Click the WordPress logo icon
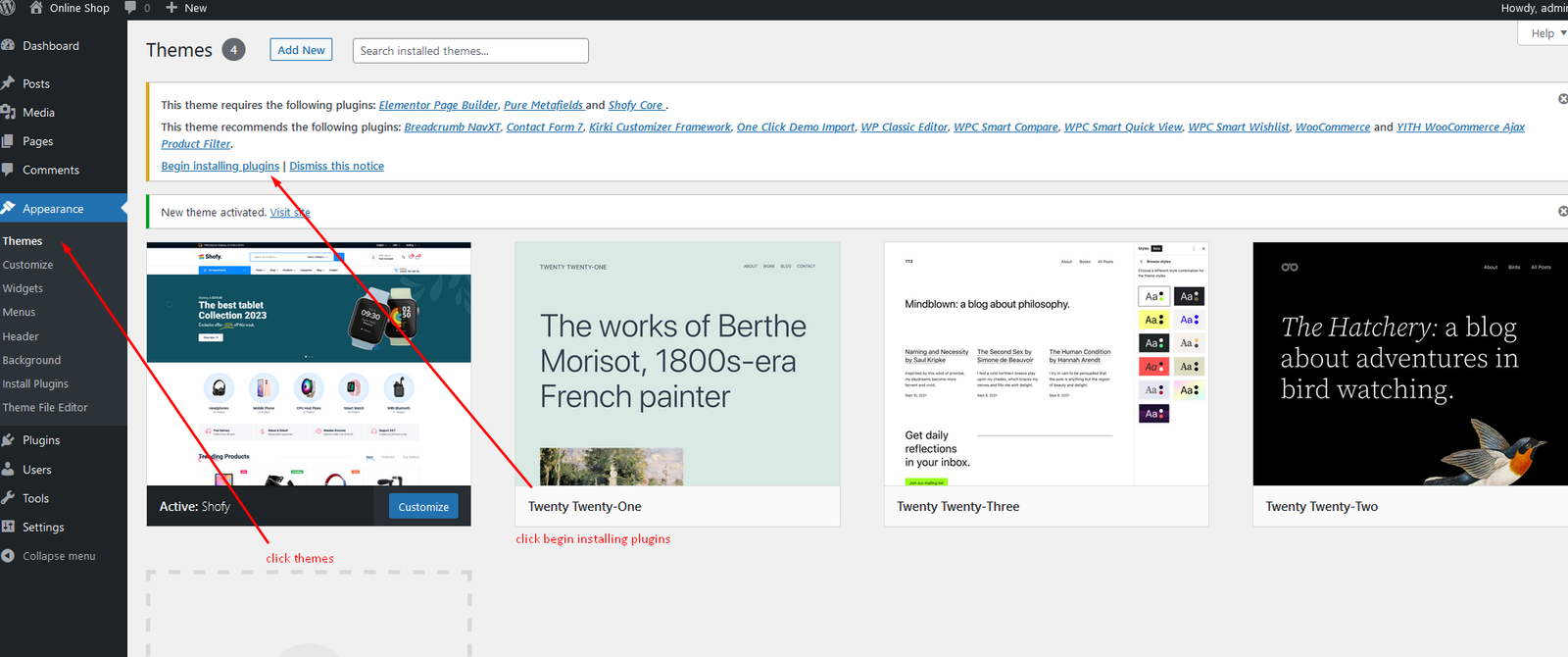Viewport: 1568px width, 657px height. [7, 8]
